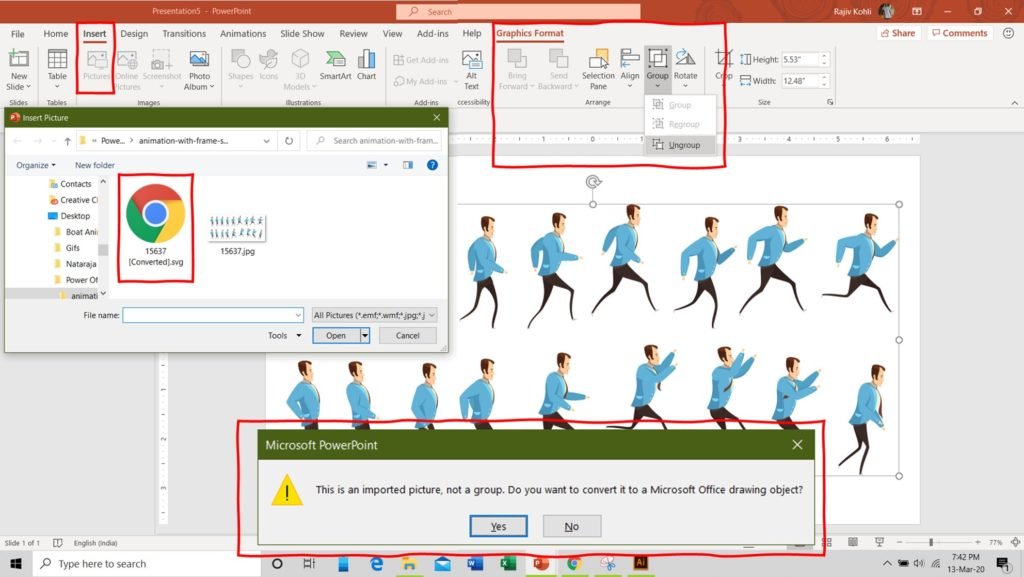The image size is (1024, 577).
Task: Open Microsoft Edge from taskbar
Action: click(x=377, y=563)
